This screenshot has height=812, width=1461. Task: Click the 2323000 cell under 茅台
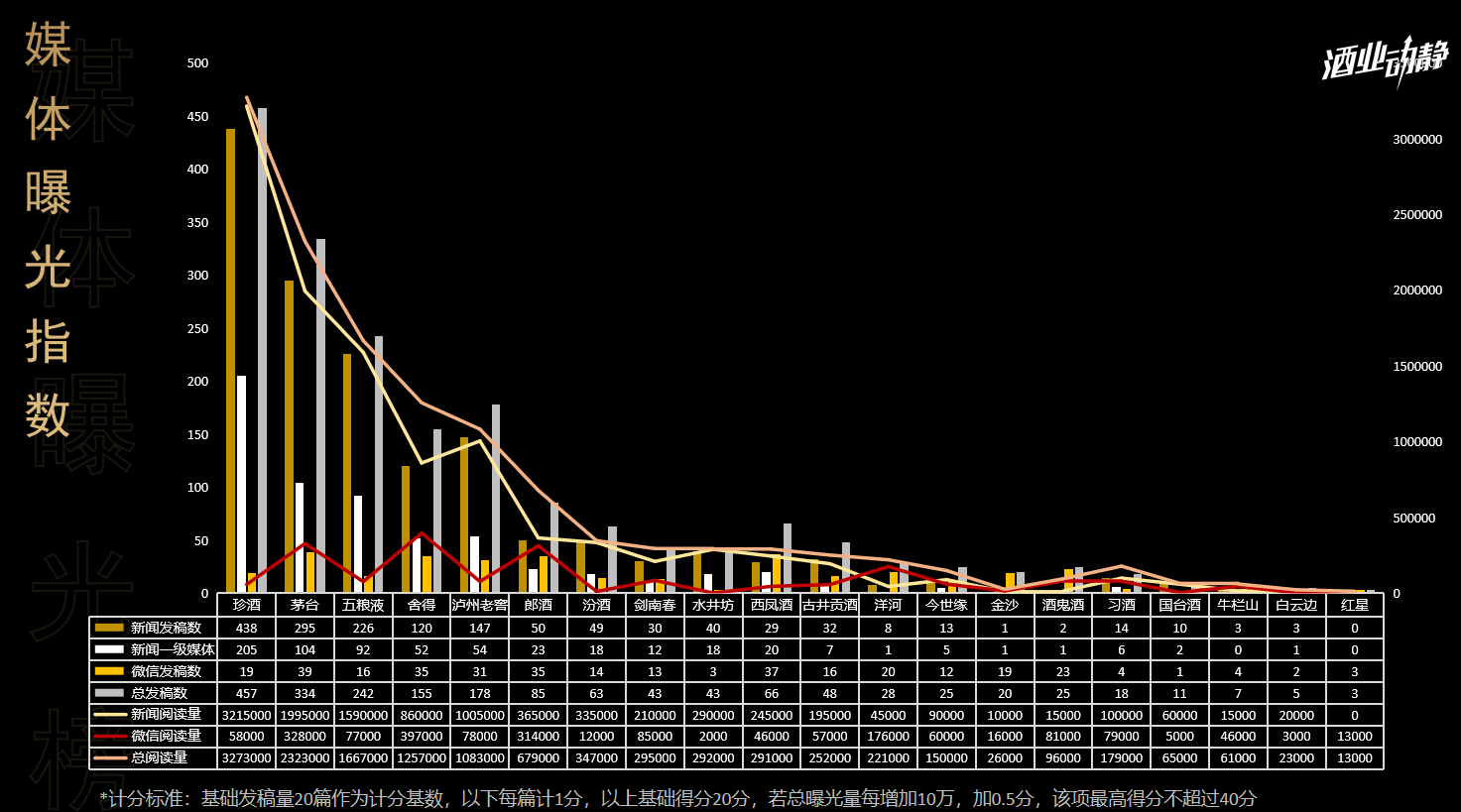[x=304, y=757]
